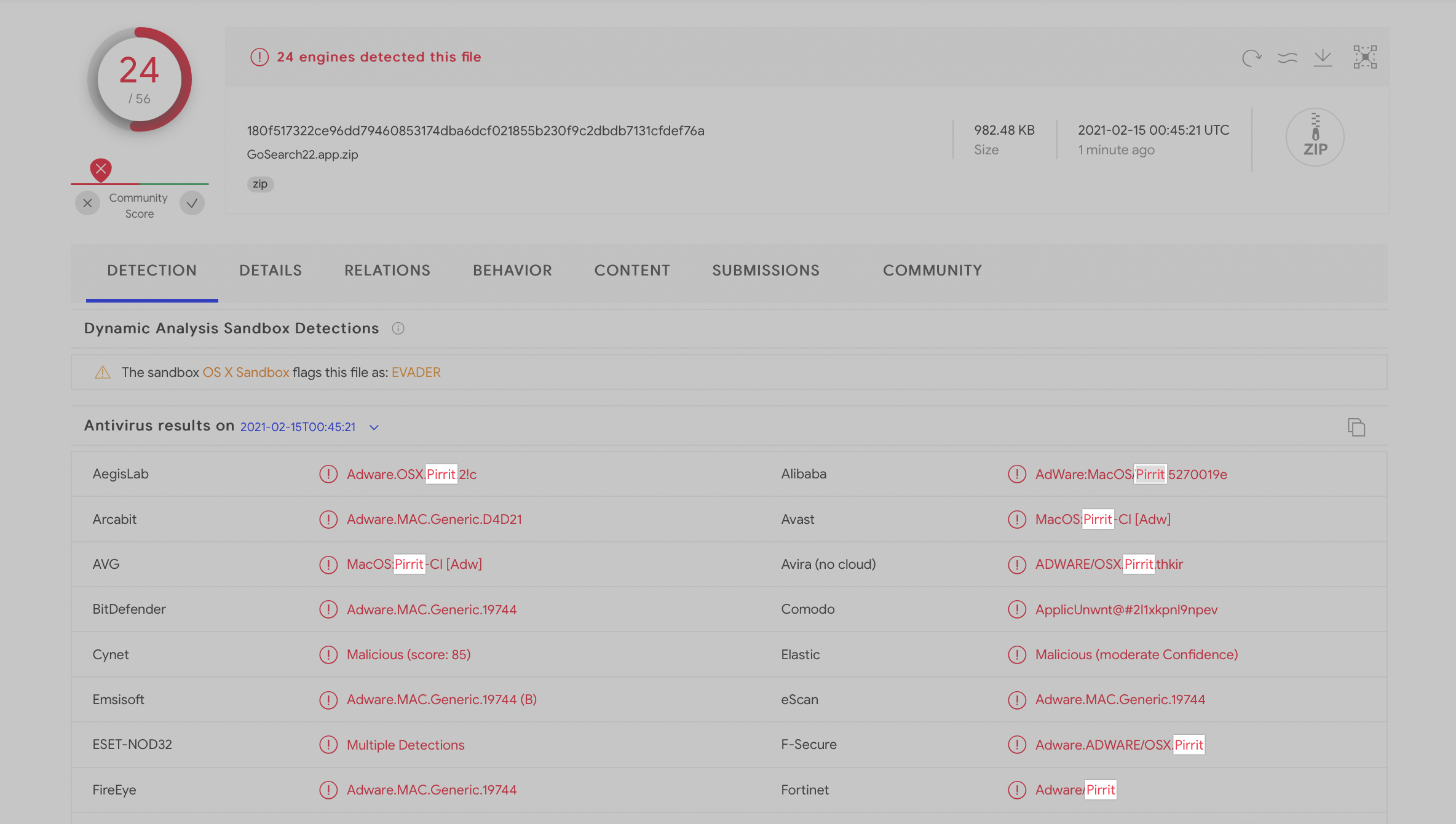This screenshot has width=1456, height=824.
Task: Vote malicious with community X button
Action: (87, 204)
